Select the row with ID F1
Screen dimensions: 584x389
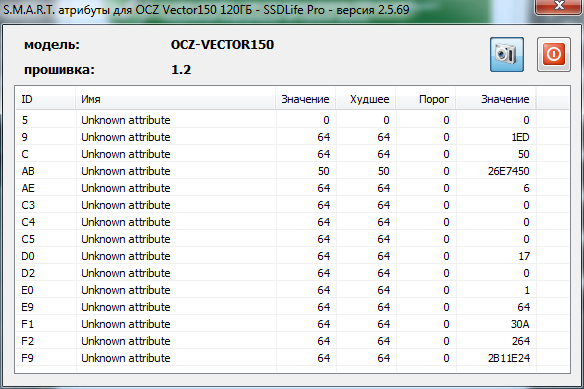[292, 324]
